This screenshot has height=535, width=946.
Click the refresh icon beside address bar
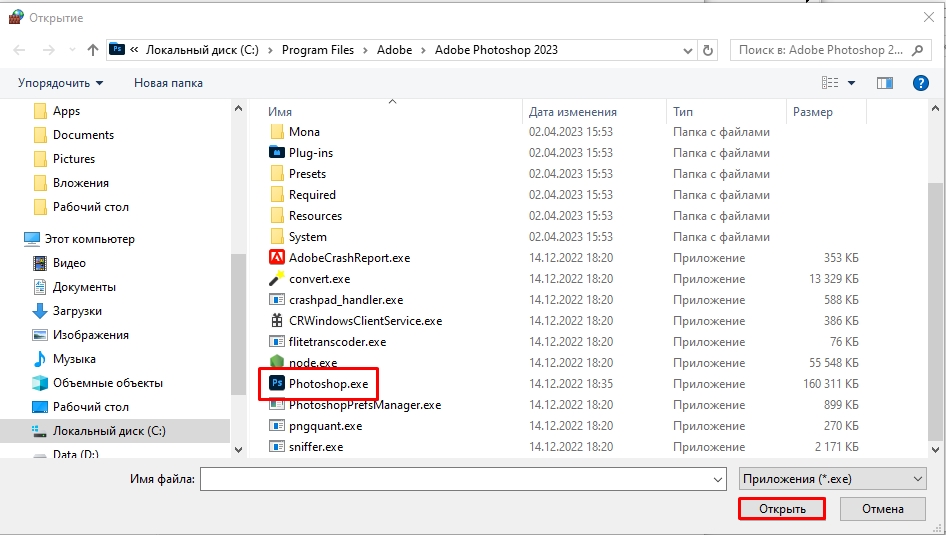[709, 50]
